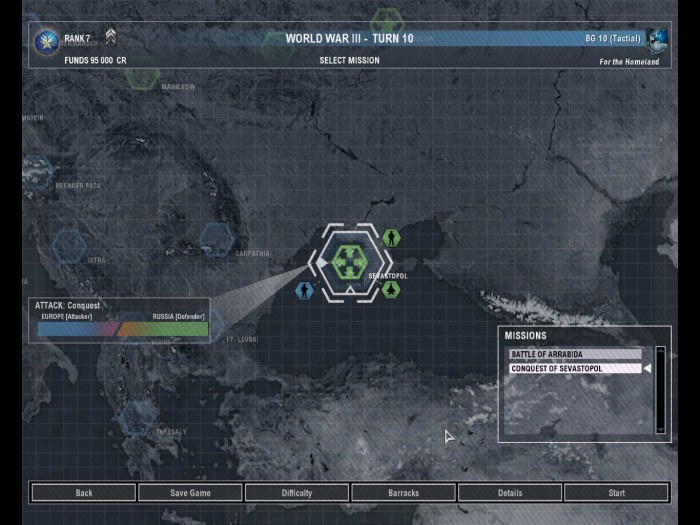Viewport: 700px width, 525px height.
Task: Click the green conquest icon at Sevastopol
Action: (x=350, y=262)
